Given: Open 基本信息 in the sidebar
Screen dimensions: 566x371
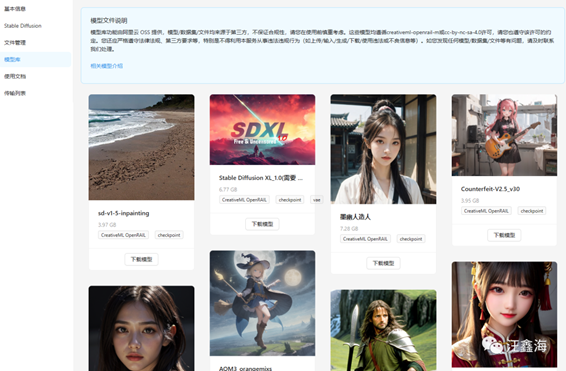Looking at the screenshot, I should 15,9.
